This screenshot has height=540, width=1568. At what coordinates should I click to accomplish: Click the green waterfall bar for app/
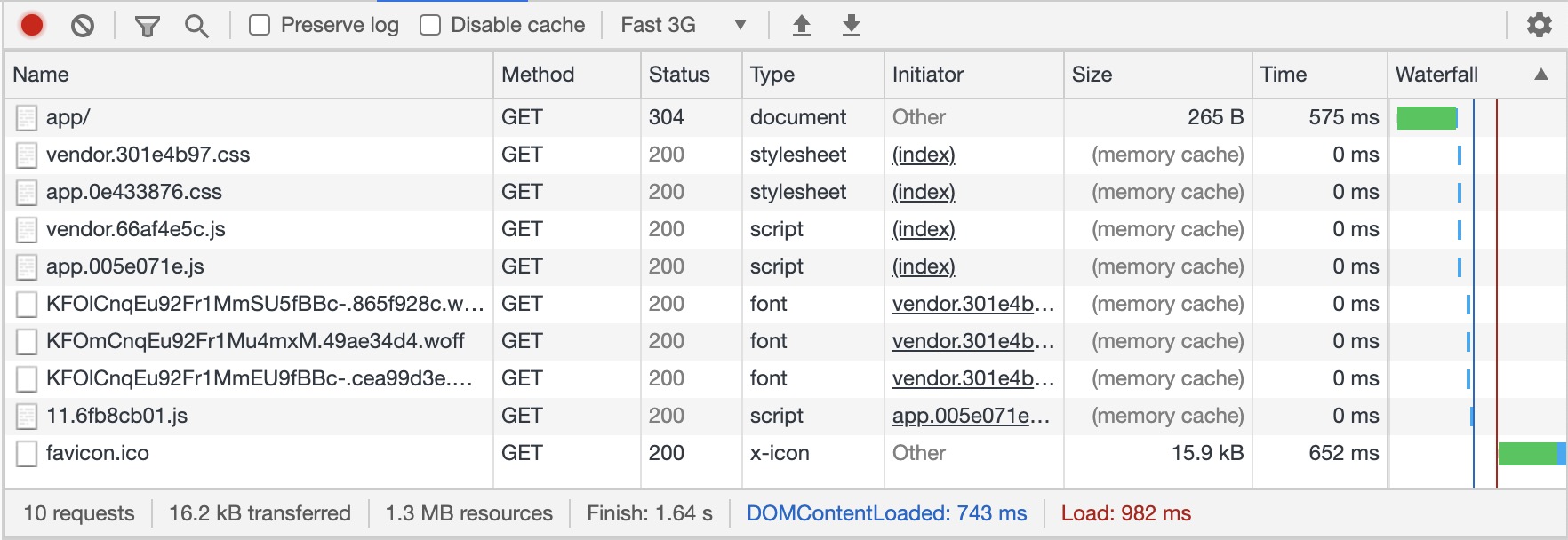click(x=1427, y=117)
